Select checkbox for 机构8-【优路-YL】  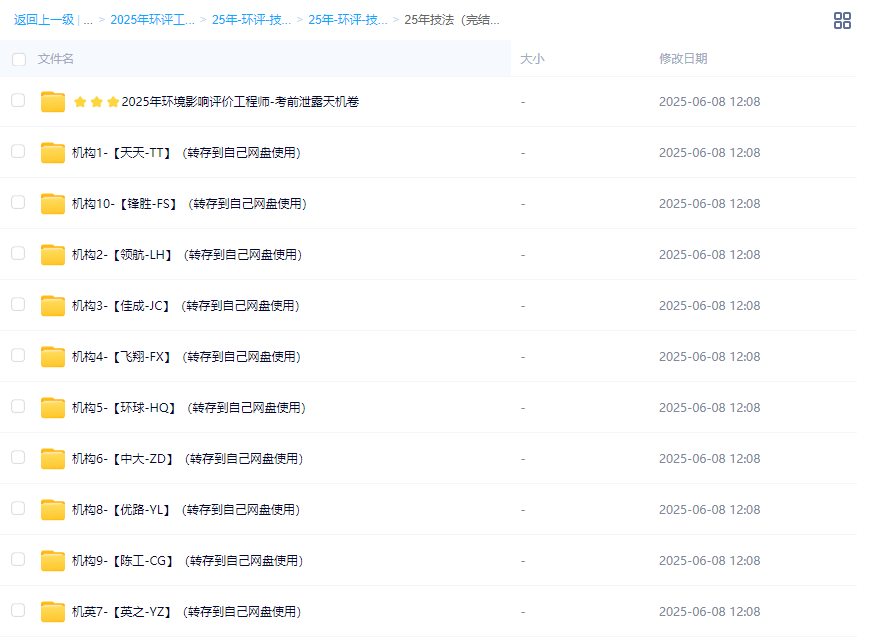tap(18, 508)
